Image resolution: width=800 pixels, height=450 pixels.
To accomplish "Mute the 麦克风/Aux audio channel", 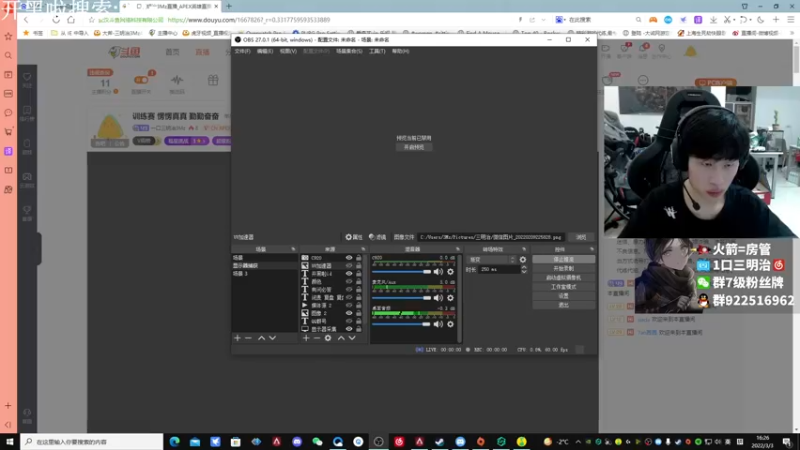I will click(438, 298).
